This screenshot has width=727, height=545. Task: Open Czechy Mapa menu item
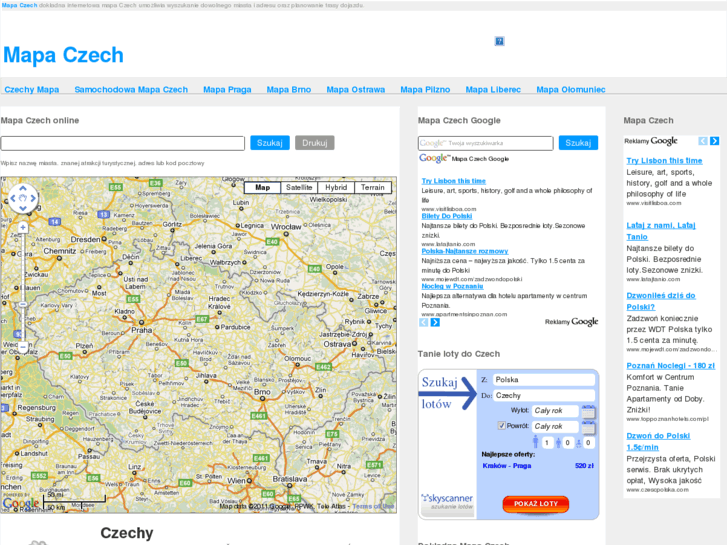pos(32,90)
